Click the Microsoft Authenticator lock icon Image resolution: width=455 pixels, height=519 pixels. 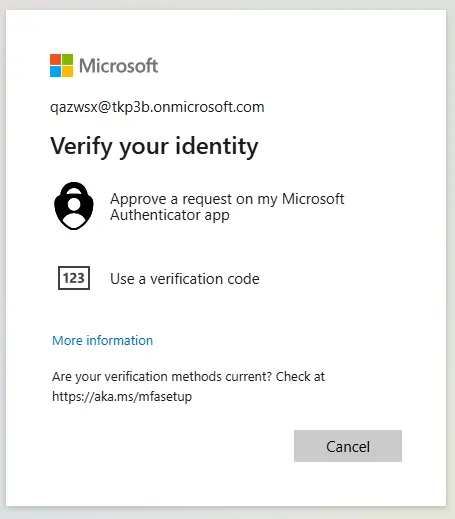74,206
